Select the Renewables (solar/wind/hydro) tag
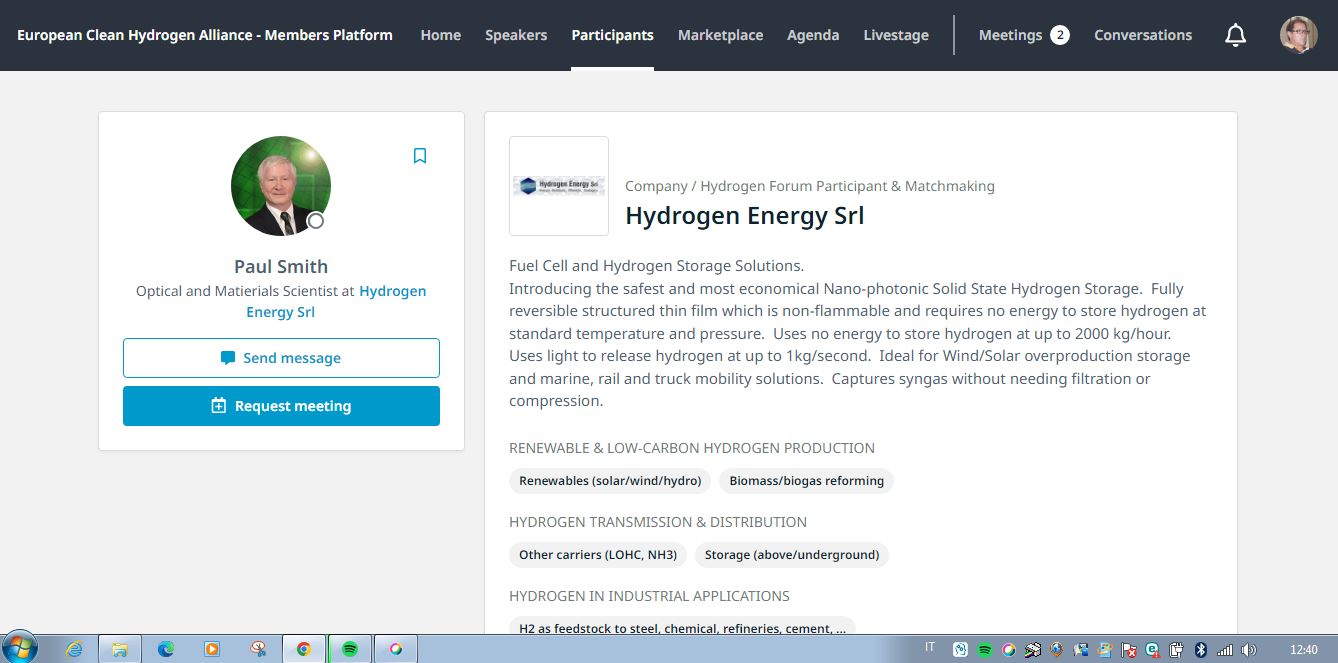Viewport: 1338px width, 663px height. coord(610,481)
